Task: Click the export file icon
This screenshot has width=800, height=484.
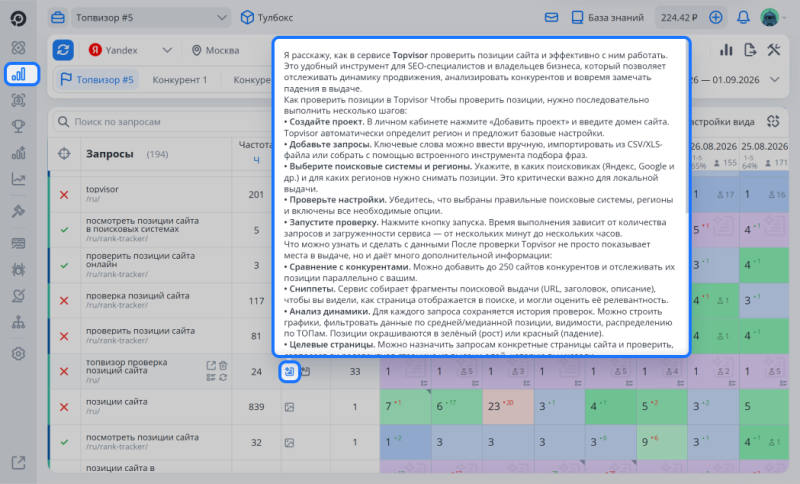Action: 749,50
